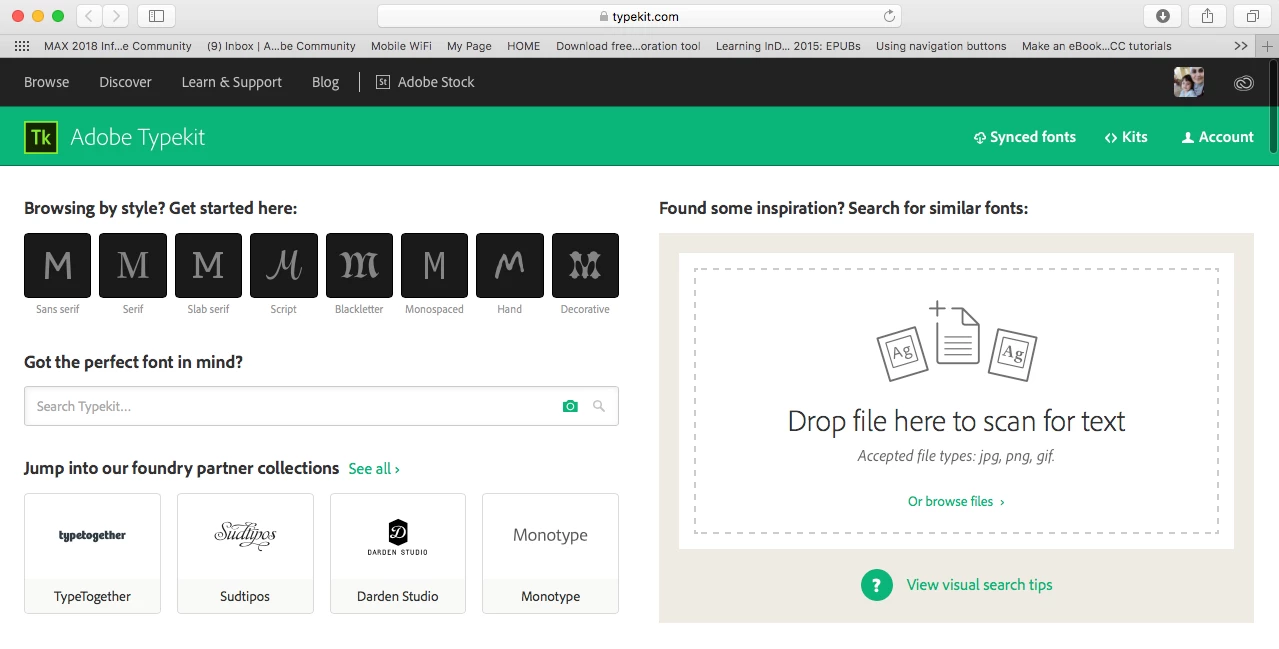
Task: Open the Darden Studio foundry card
Action: click(398, 553)
